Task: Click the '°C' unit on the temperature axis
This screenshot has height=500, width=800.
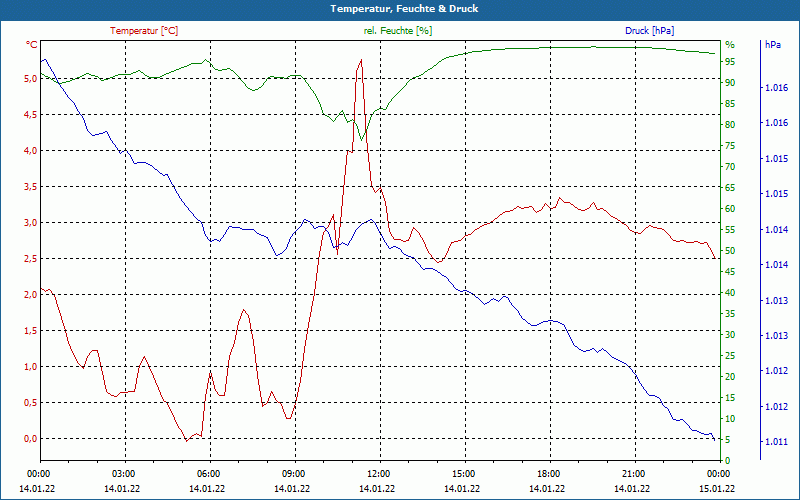Action: point(32,45)
